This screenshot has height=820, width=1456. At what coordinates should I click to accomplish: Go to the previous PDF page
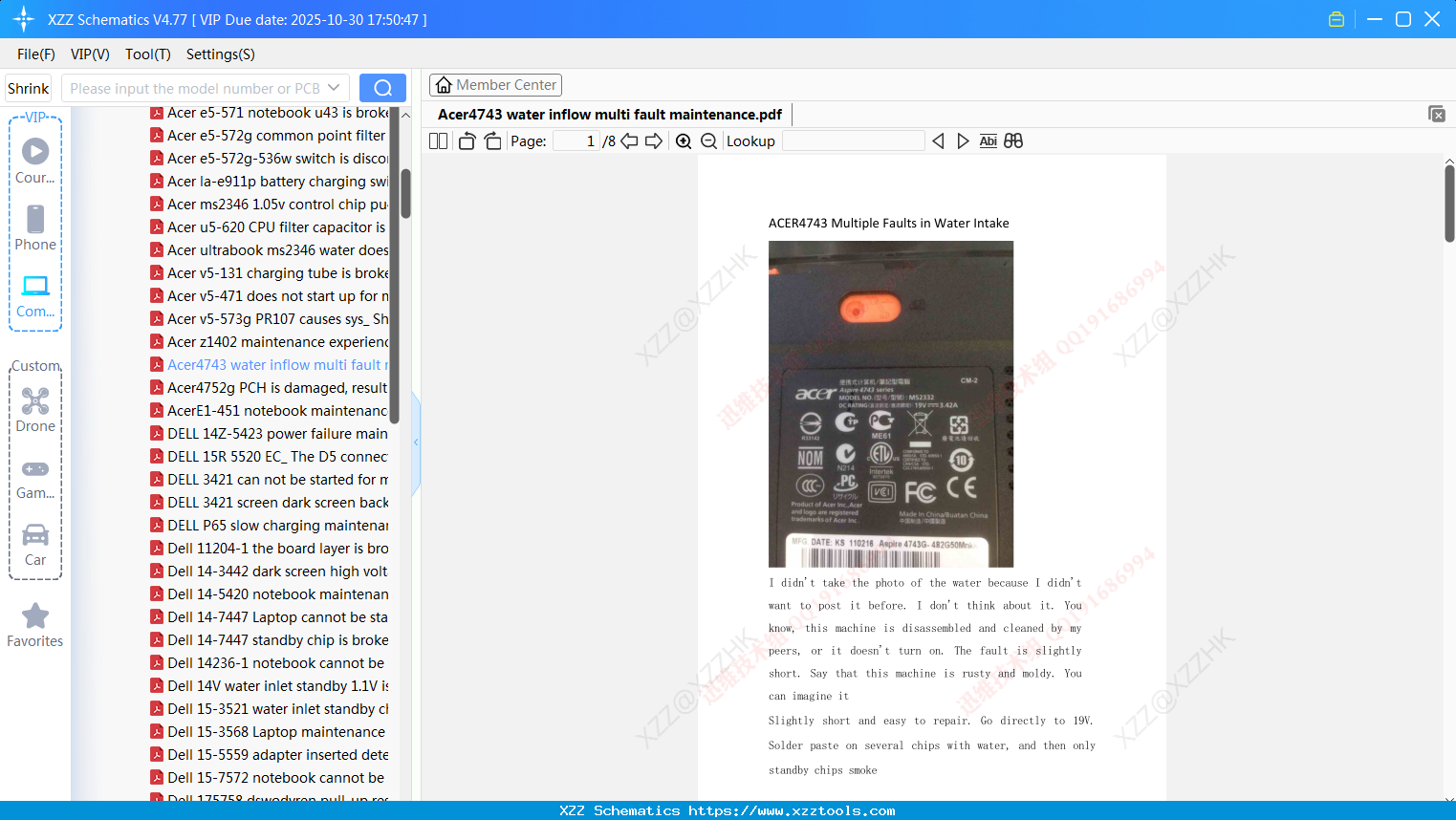(x=629, y=141)
